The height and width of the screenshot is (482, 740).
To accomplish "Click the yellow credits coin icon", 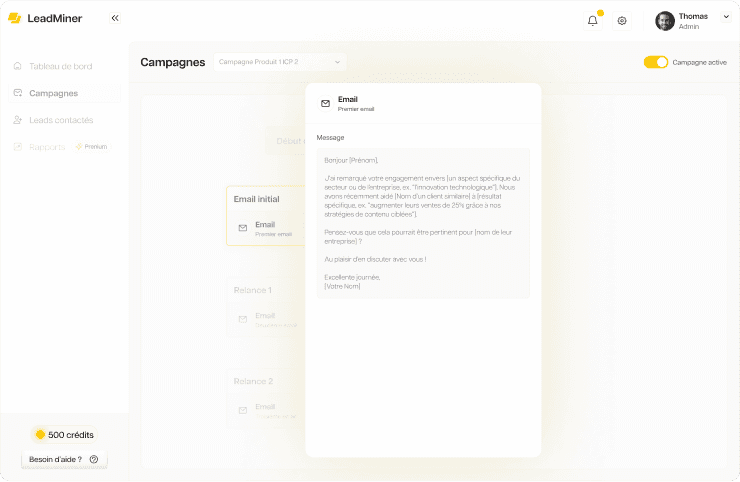I will pos(40,435).
